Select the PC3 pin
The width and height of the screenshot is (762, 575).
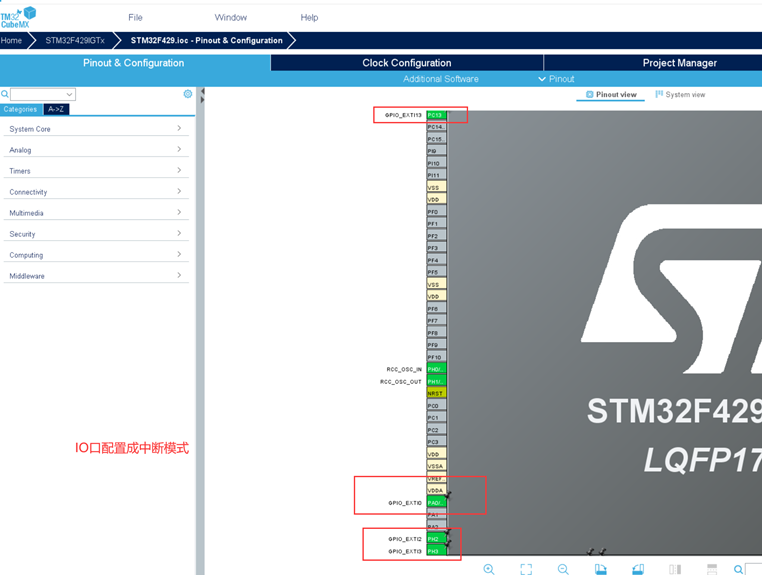pos(436,442)
